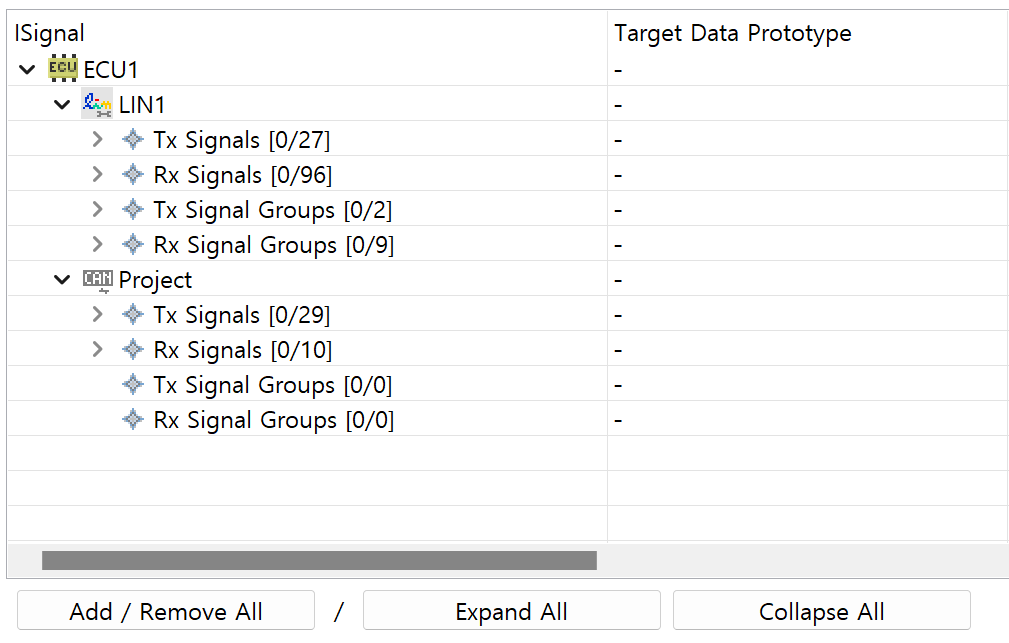The image size is (1009, 643).
Task: Collapse the ECU1 tree node
Action: pyautogui.click(x=27, y=69)
